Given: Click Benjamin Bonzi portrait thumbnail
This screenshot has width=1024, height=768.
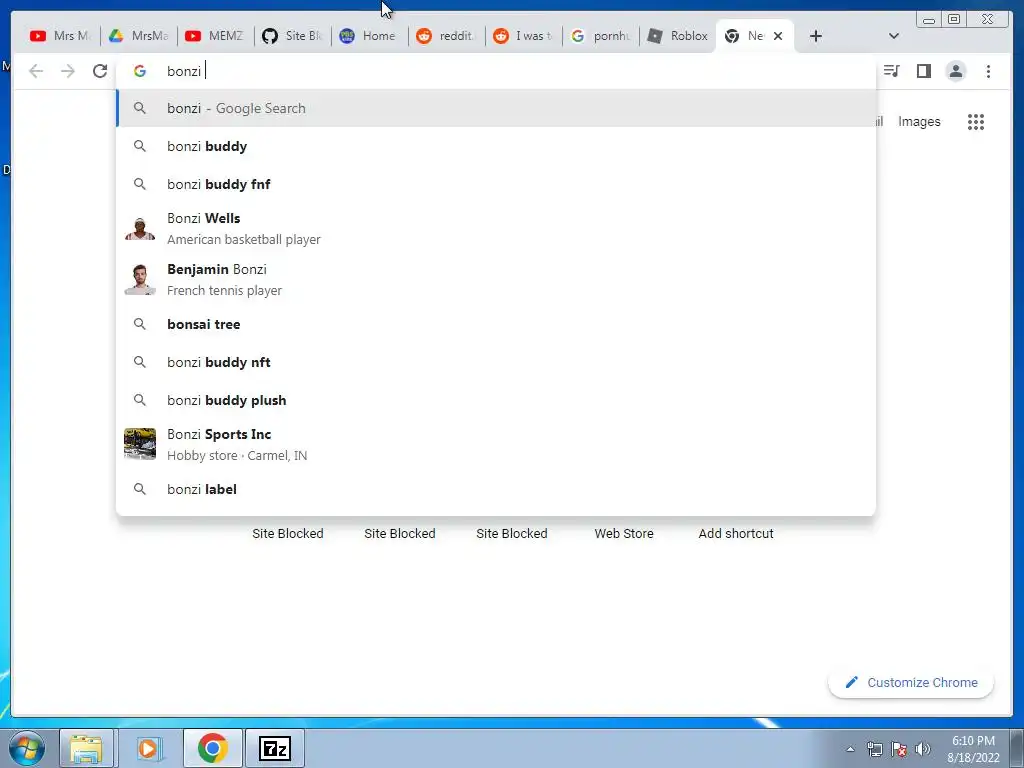Looking at the screenshot, I should click(x=140, y=280).
